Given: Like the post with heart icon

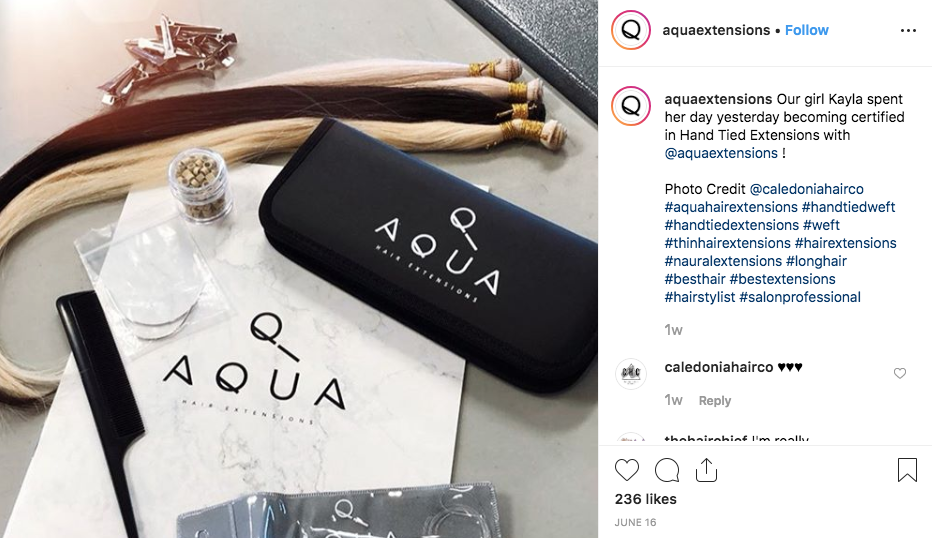Looking at the screenshot, I should tap(626, 470).
